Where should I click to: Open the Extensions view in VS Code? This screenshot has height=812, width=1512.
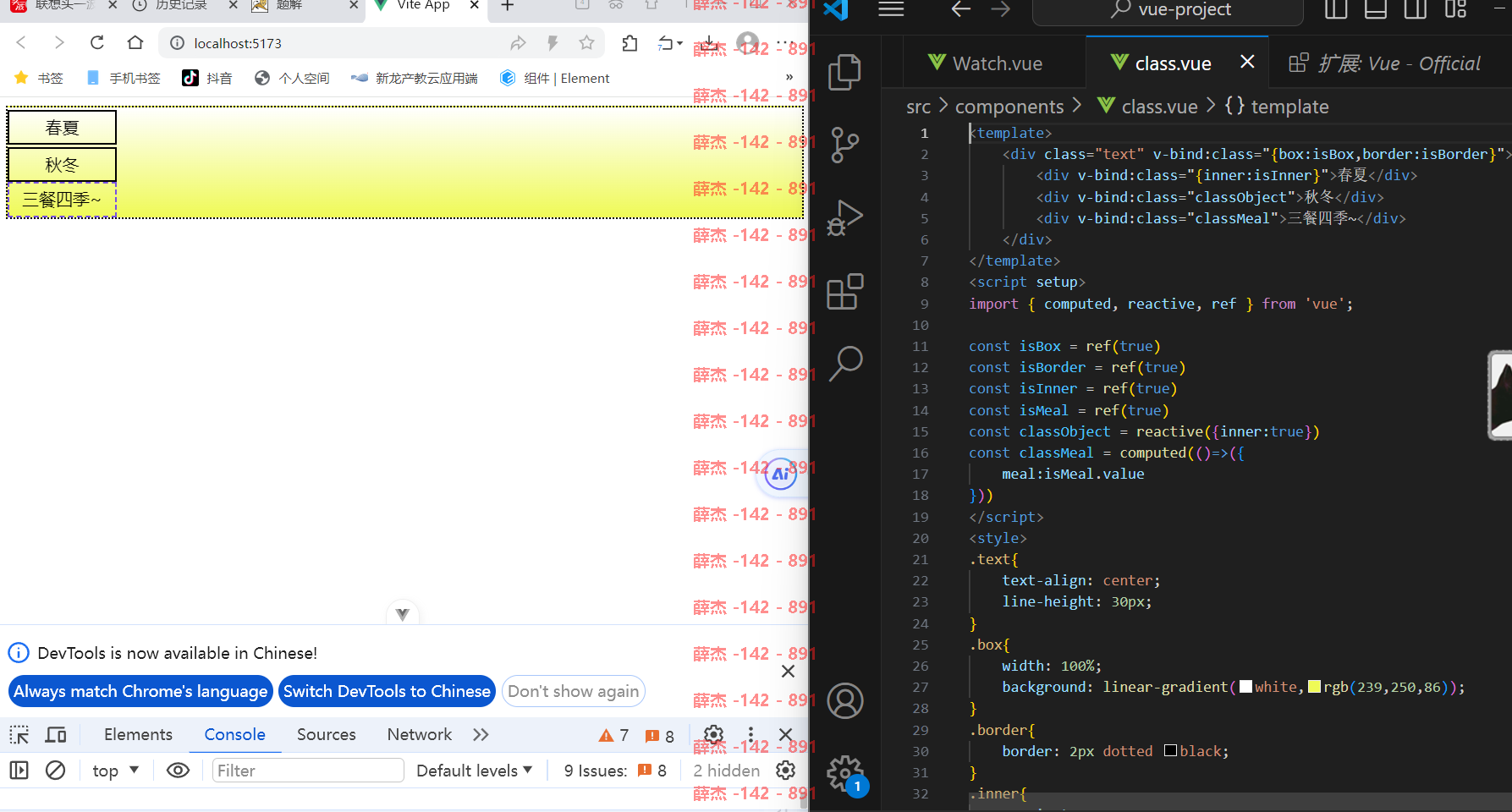(x=844, y=291)
